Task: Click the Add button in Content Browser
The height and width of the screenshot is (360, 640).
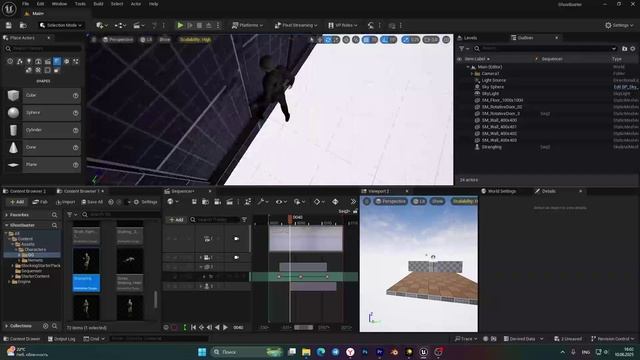Action: 17,202
